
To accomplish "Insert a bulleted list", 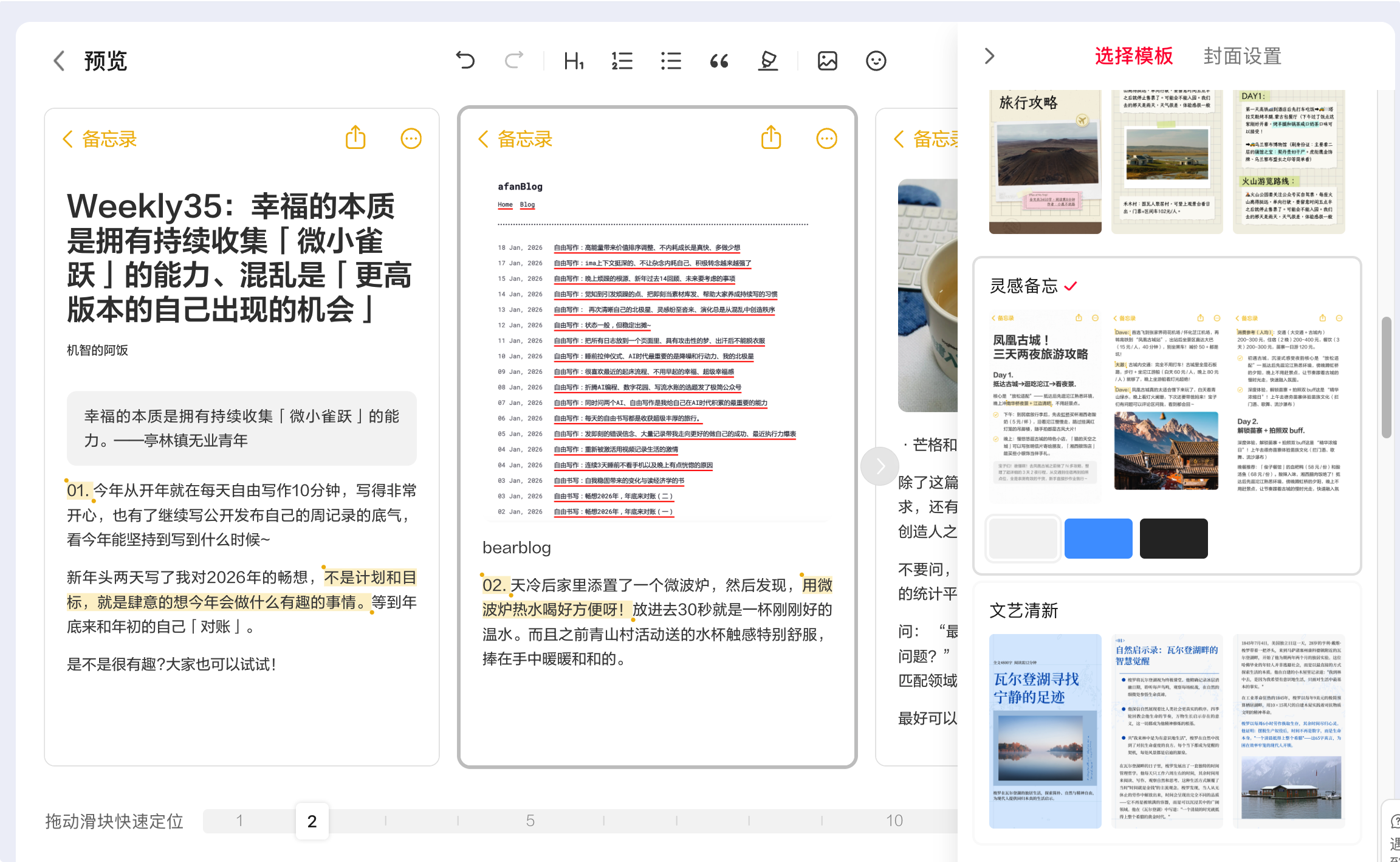I will [x=671, y=61].
